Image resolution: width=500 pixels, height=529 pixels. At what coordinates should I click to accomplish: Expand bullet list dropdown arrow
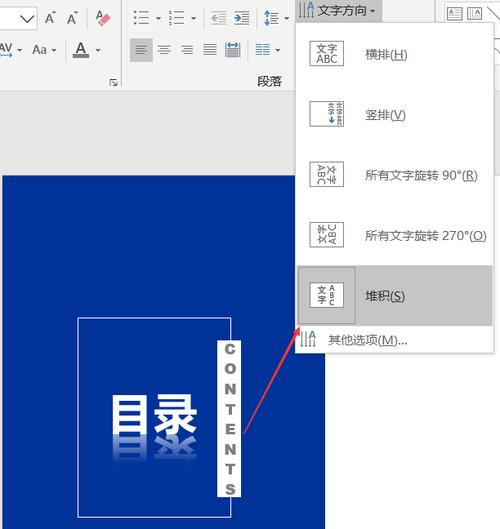[x=158, y=18]
